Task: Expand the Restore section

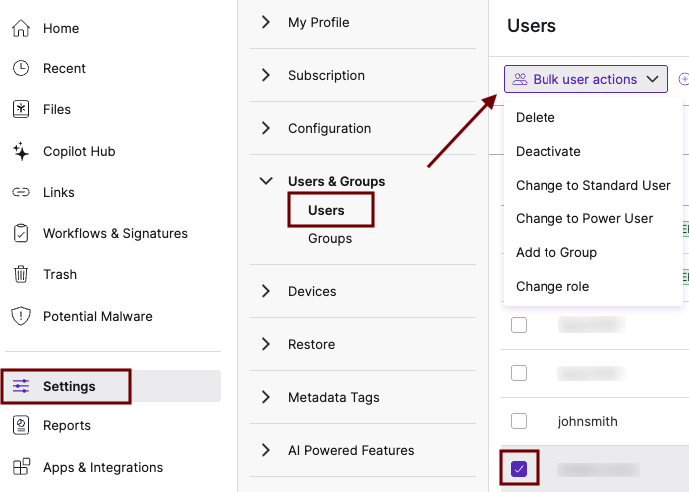Action: coord(265,344)
